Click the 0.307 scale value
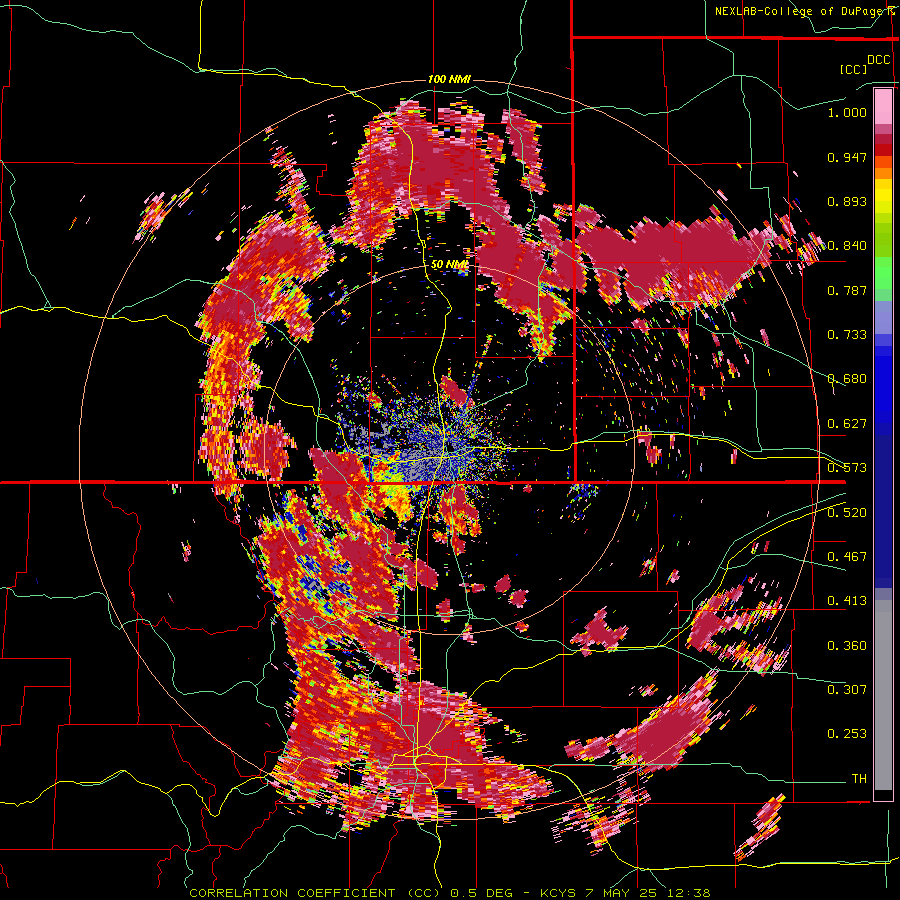Image resolution: width=900 pixels, height=900 pixels. click(x=847, y=690)
